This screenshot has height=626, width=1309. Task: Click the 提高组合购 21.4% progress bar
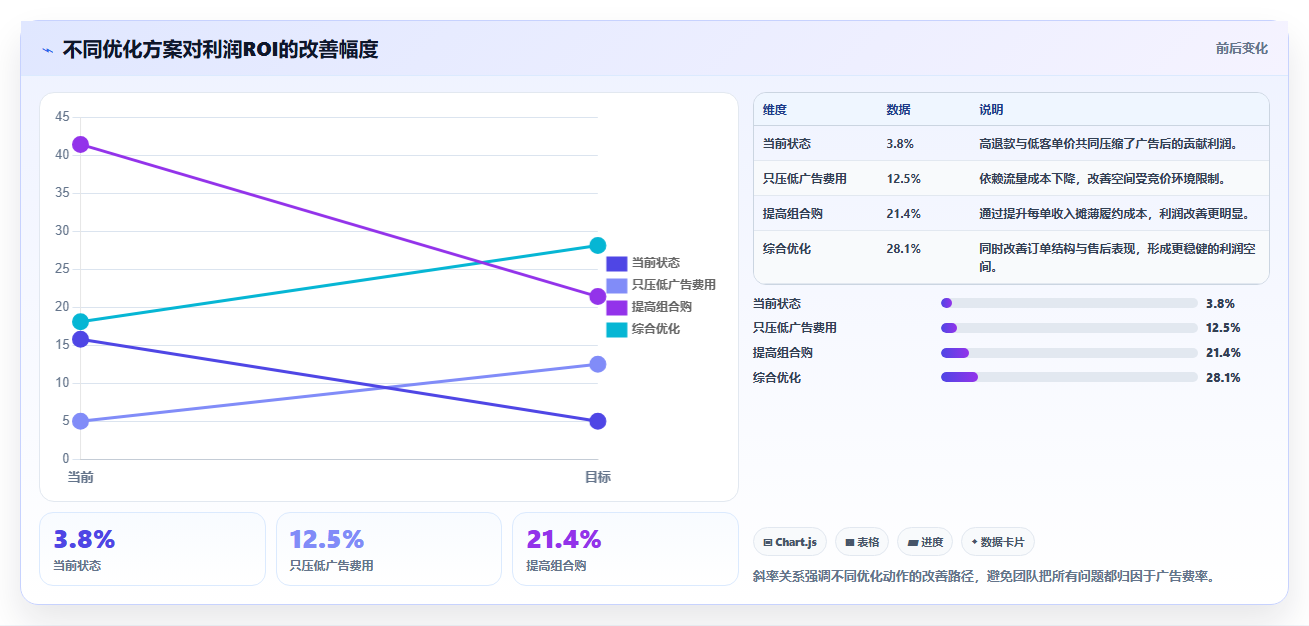click(1069, 352)
